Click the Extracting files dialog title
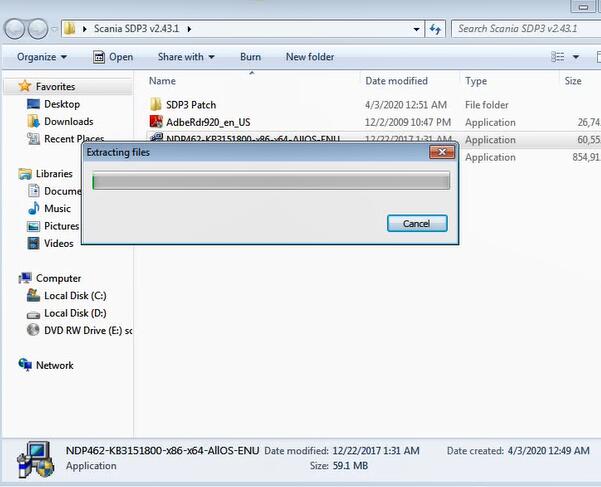The image size is (601, 487). pyautogui.click(x=118, y=152)
